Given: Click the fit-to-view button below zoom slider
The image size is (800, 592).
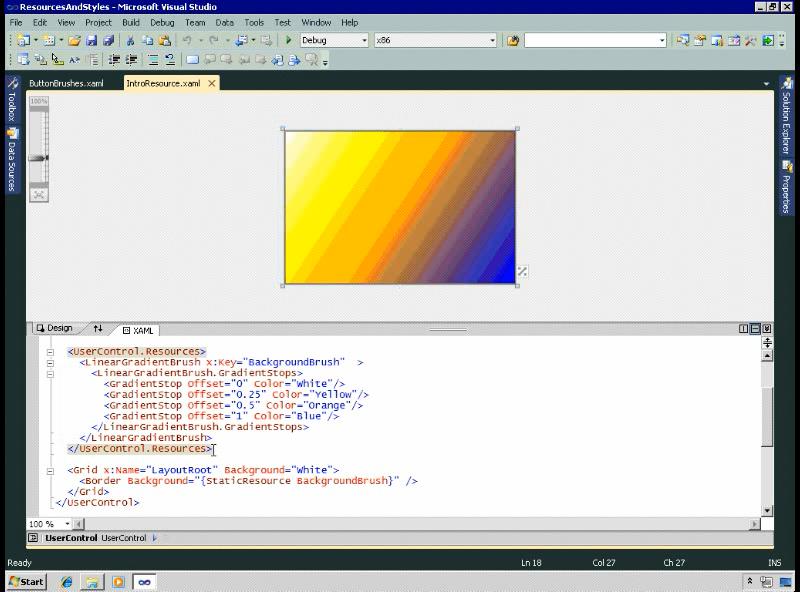Looking at the screenshot, I should coord(39,195).
